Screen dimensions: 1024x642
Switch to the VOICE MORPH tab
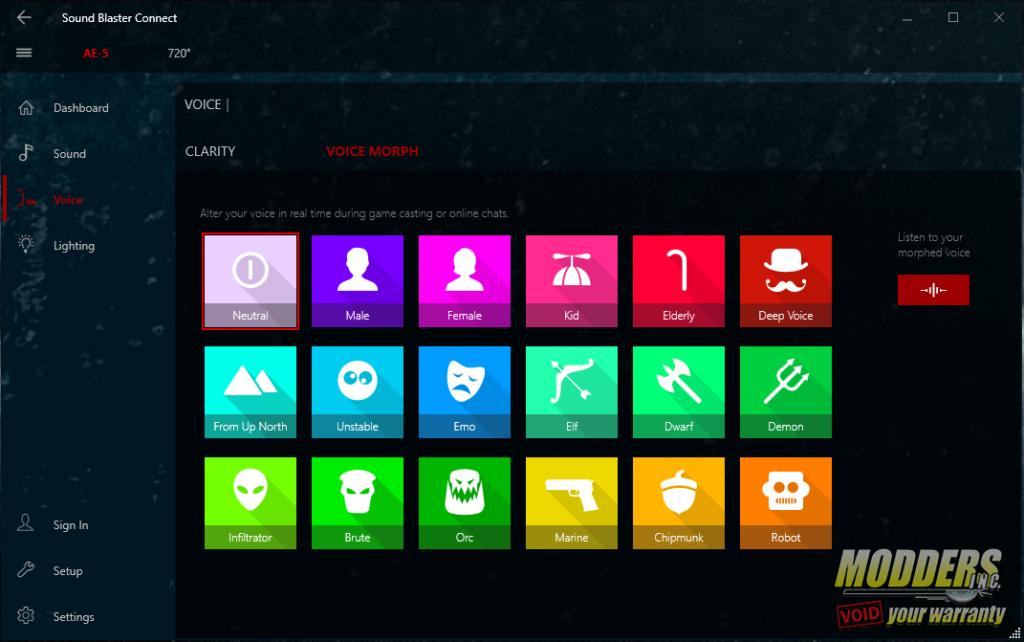[x=372, y=152]
